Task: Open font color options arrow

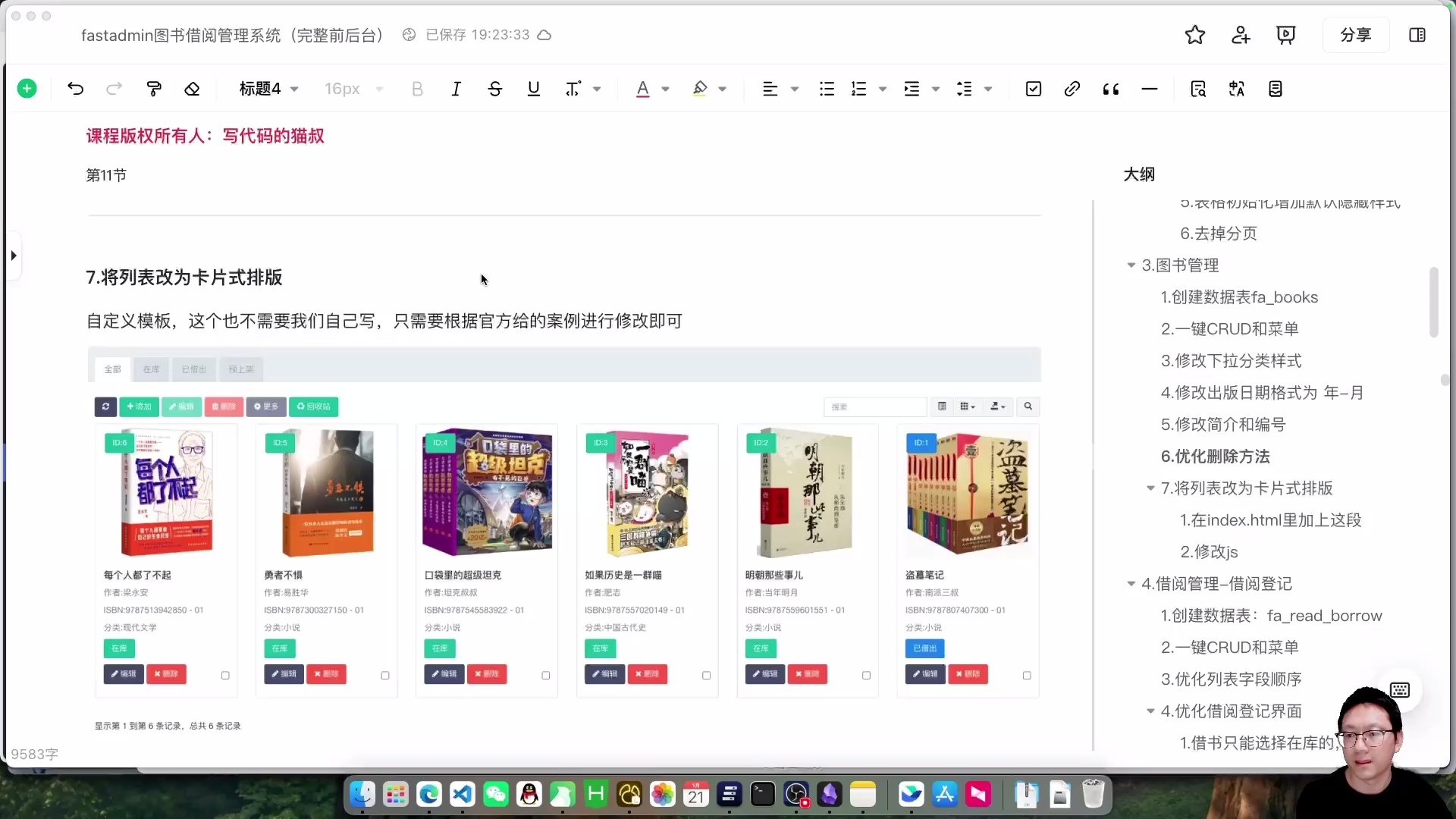Action: point(665,89)
